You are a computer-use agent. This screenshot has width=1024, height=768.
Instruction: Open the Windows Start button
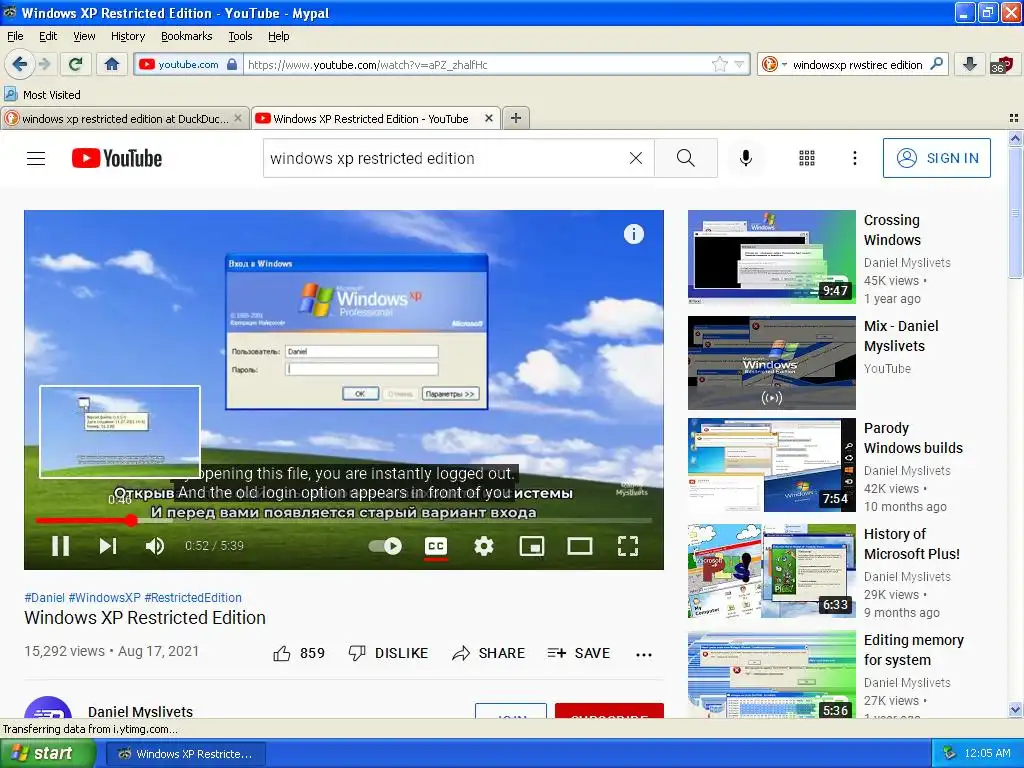pos(47,753)
